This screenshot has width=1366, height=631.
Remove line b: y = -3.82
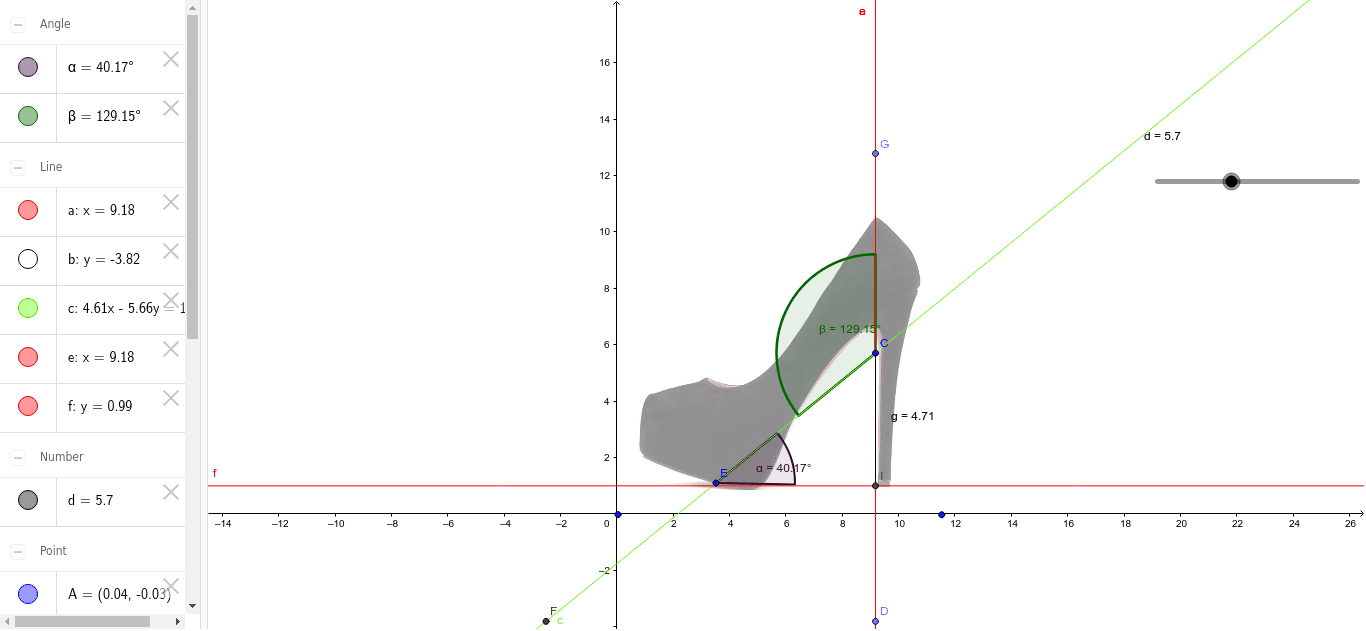point(171,251)
